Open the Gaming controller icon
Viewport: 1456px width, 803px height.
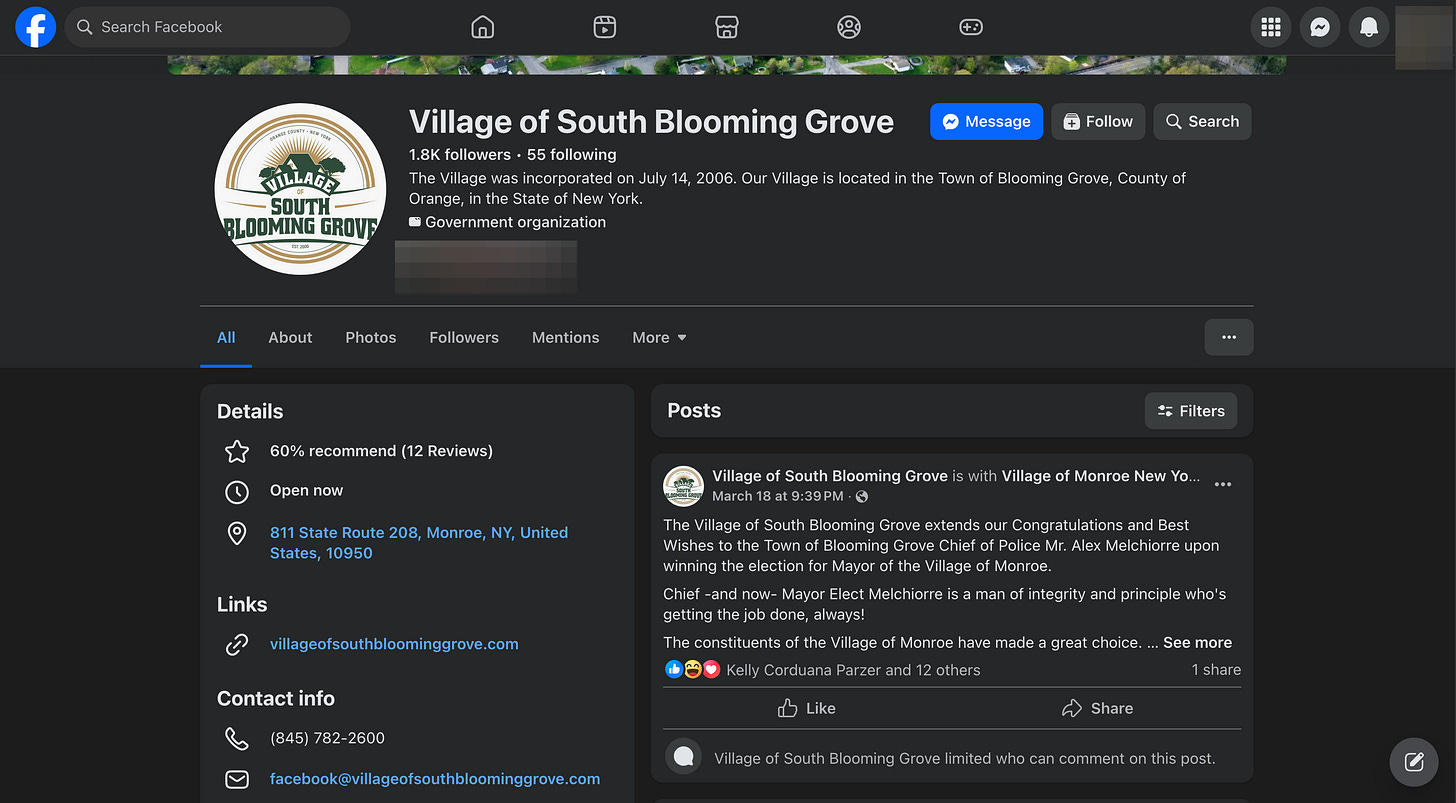coord(971,27)
